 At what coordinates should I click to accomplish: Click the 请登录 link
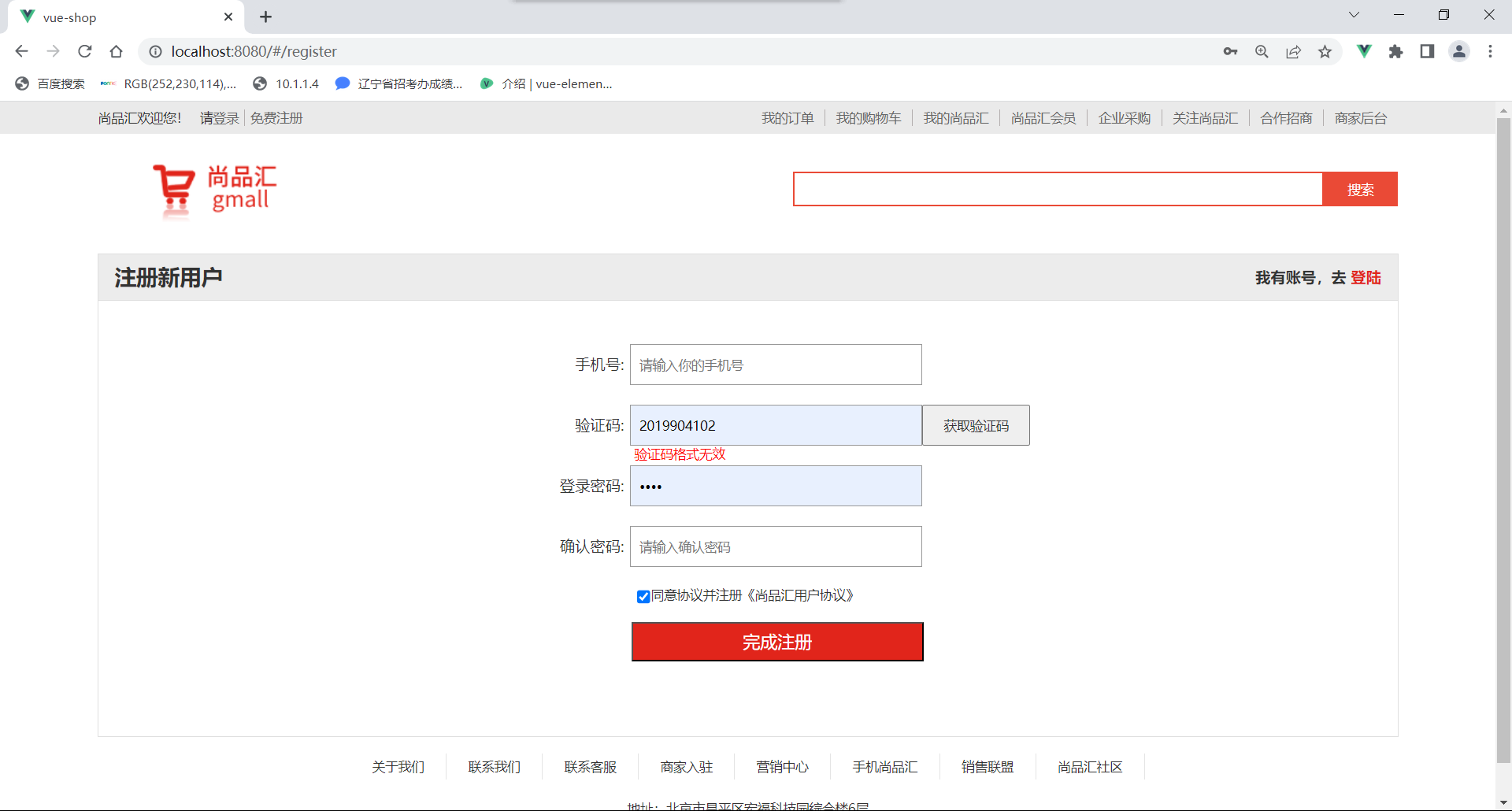[220, 118]
